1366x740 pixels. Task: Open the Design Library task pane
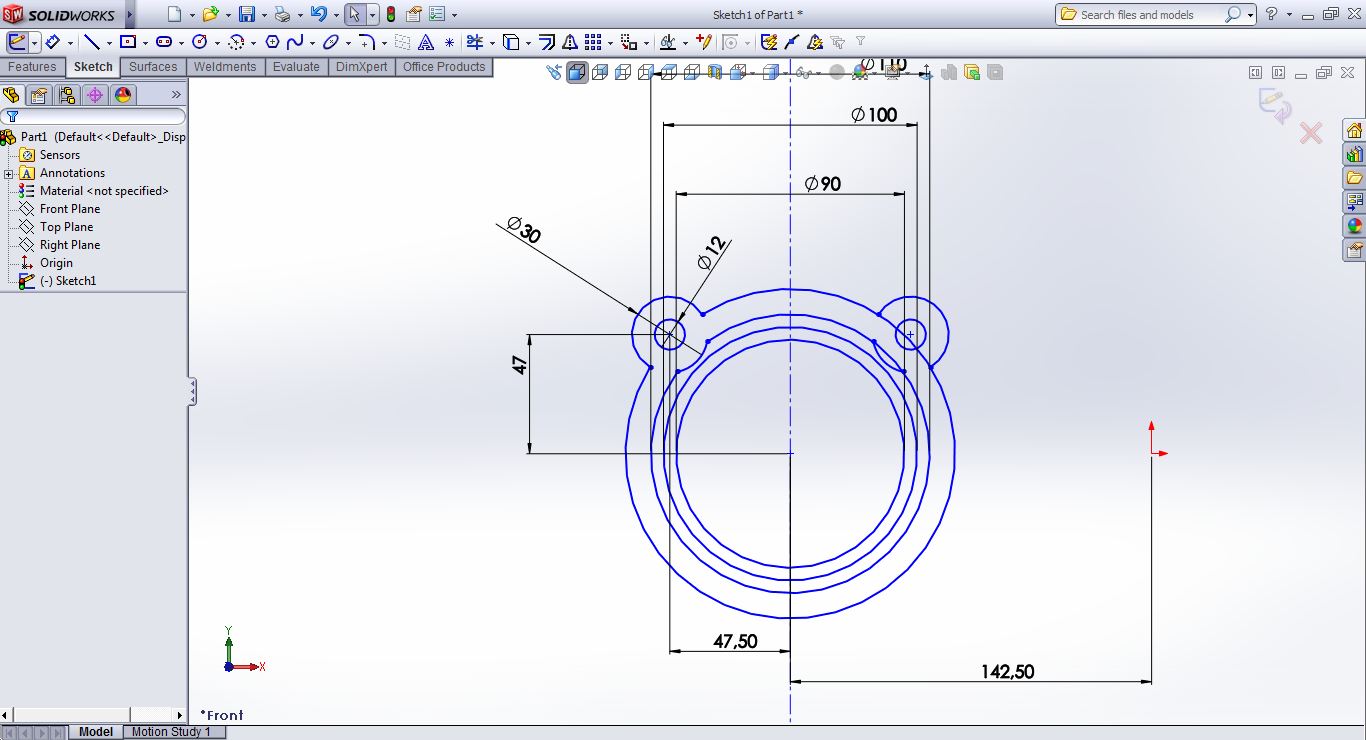1354,153
